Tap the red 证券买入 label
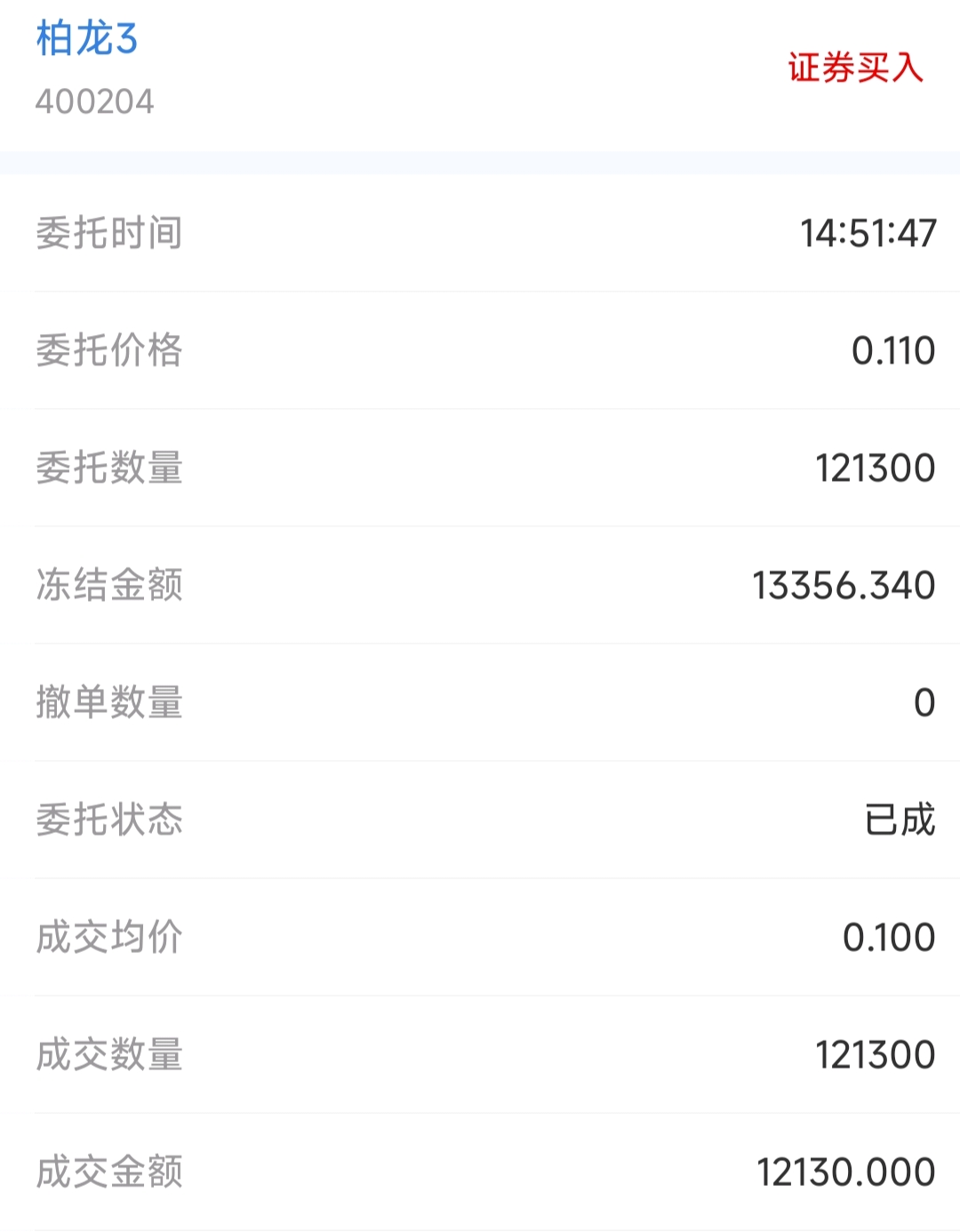Viewport: 960px width, 1232px height. click(855, 68)
